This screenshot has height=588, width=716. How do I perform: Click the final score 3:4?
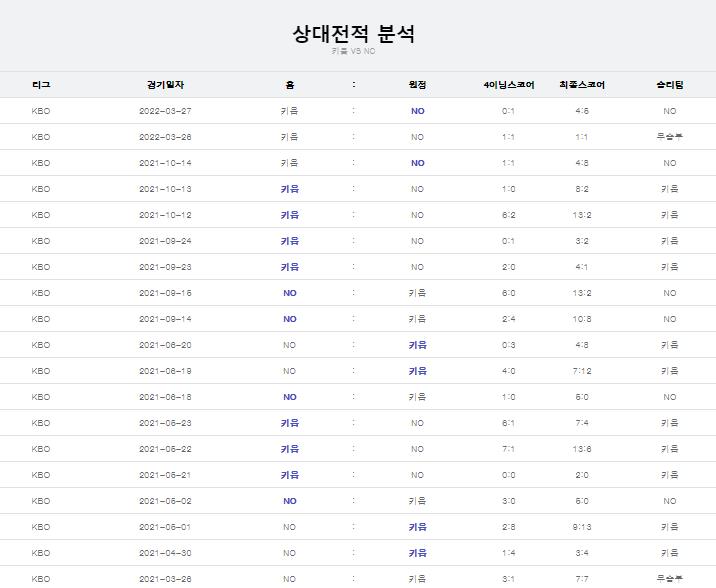tap(582, 553)
